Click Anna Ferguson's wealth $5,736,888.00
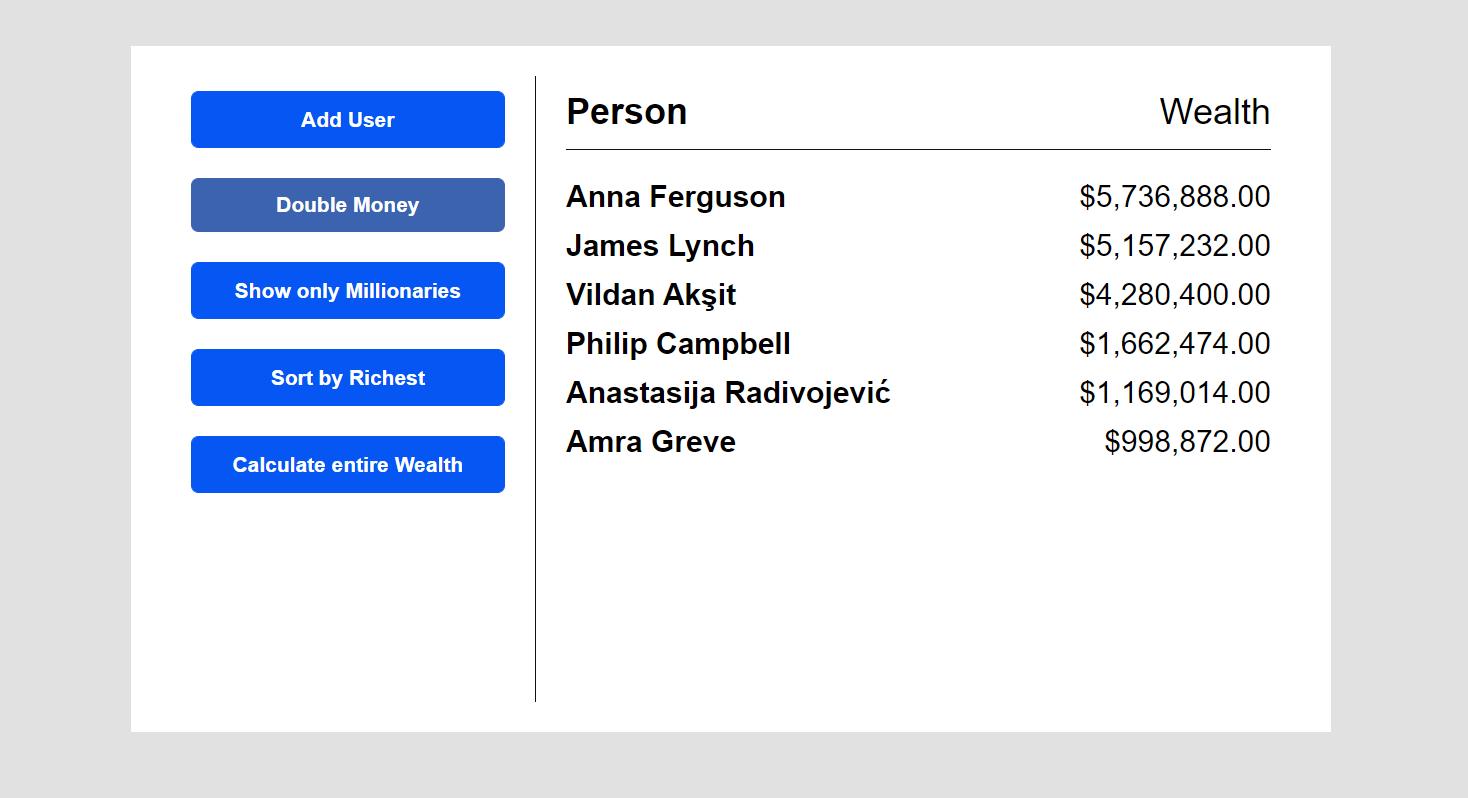This screenshot has height=798, width=1468. pos(1174,197)
